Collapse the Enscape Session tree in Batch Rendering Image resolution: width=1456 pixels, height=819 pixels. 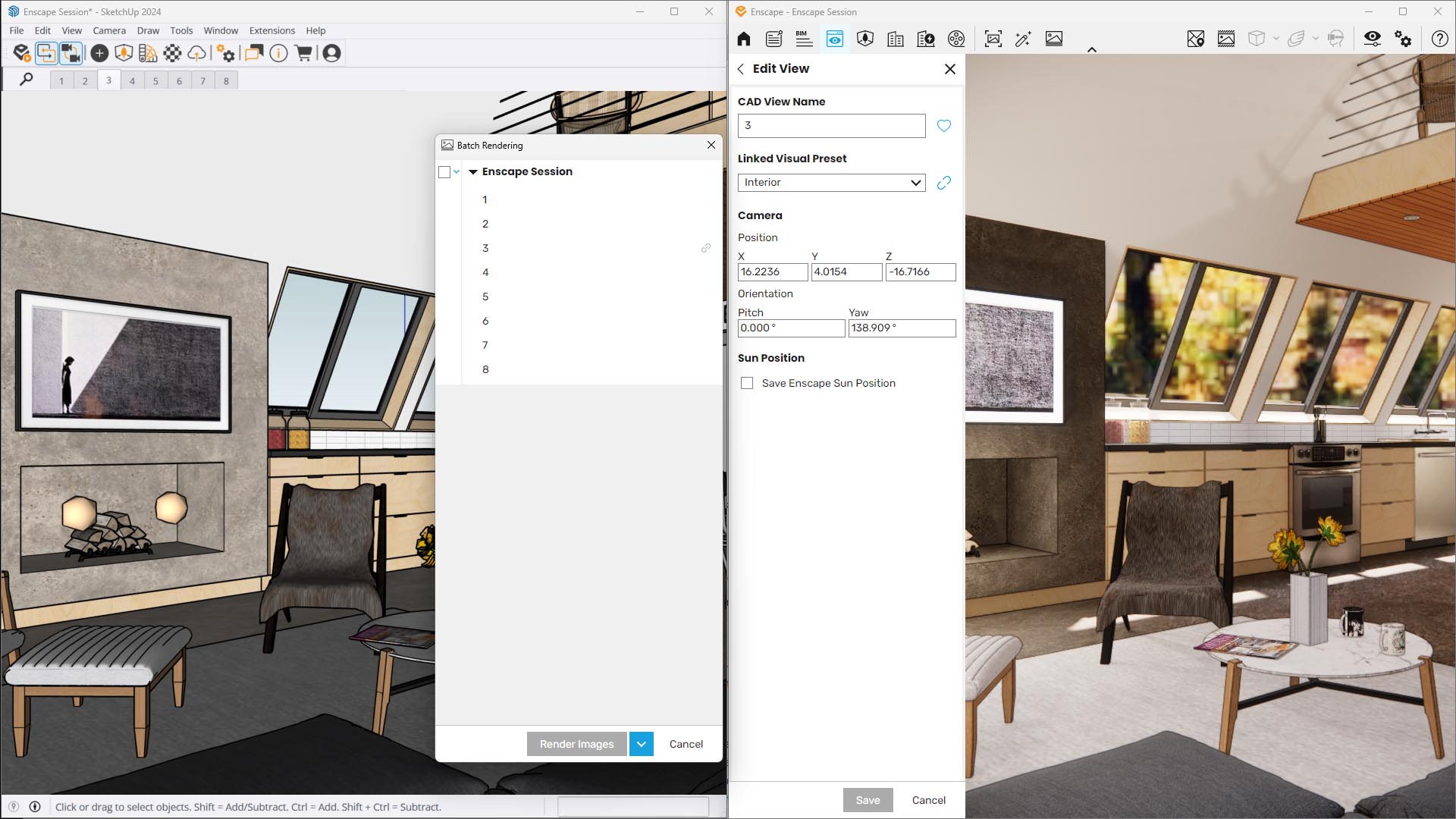pos(472,172)
